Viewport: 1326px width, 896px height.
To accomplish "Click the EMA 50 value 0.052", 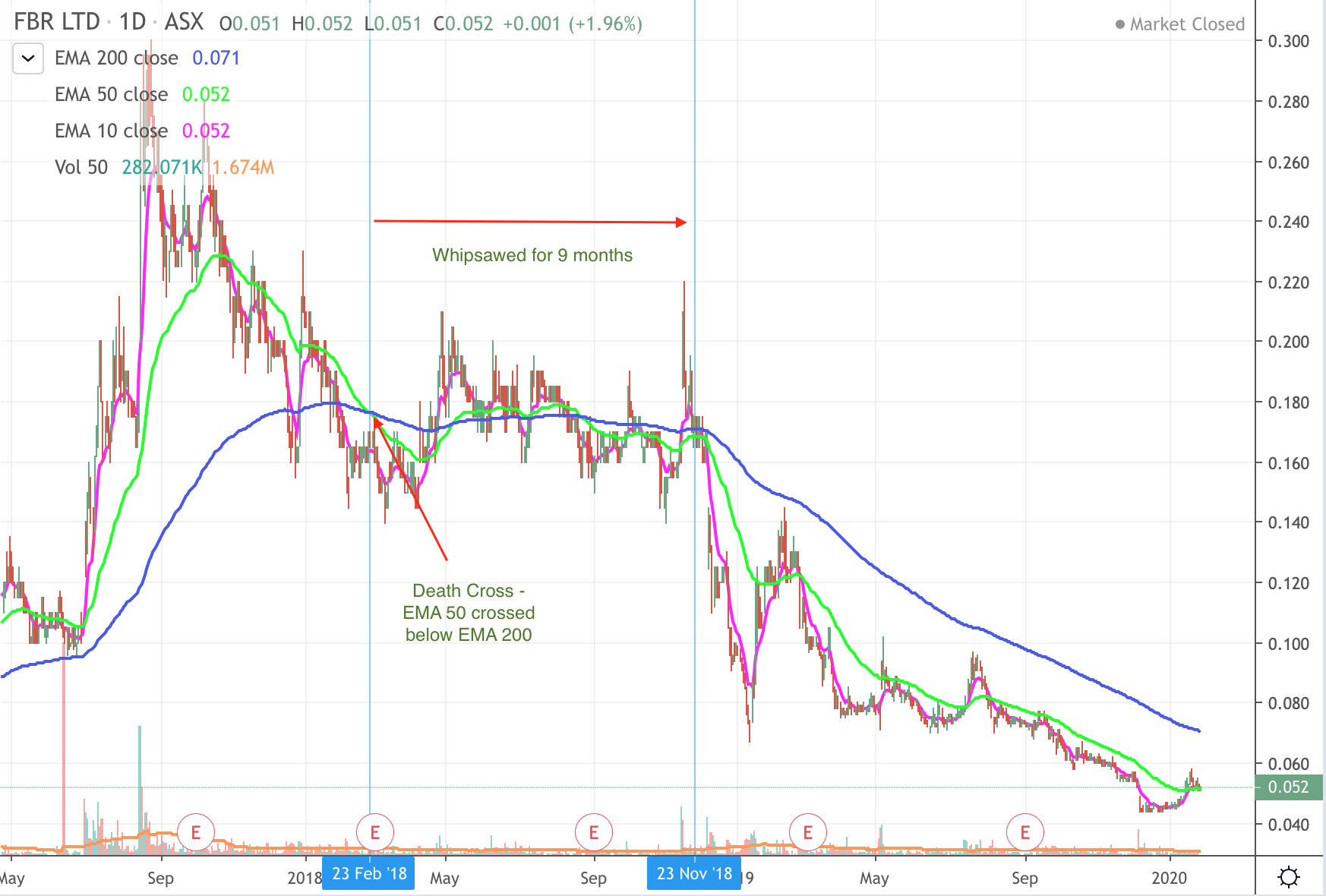I will coord(206,94).
